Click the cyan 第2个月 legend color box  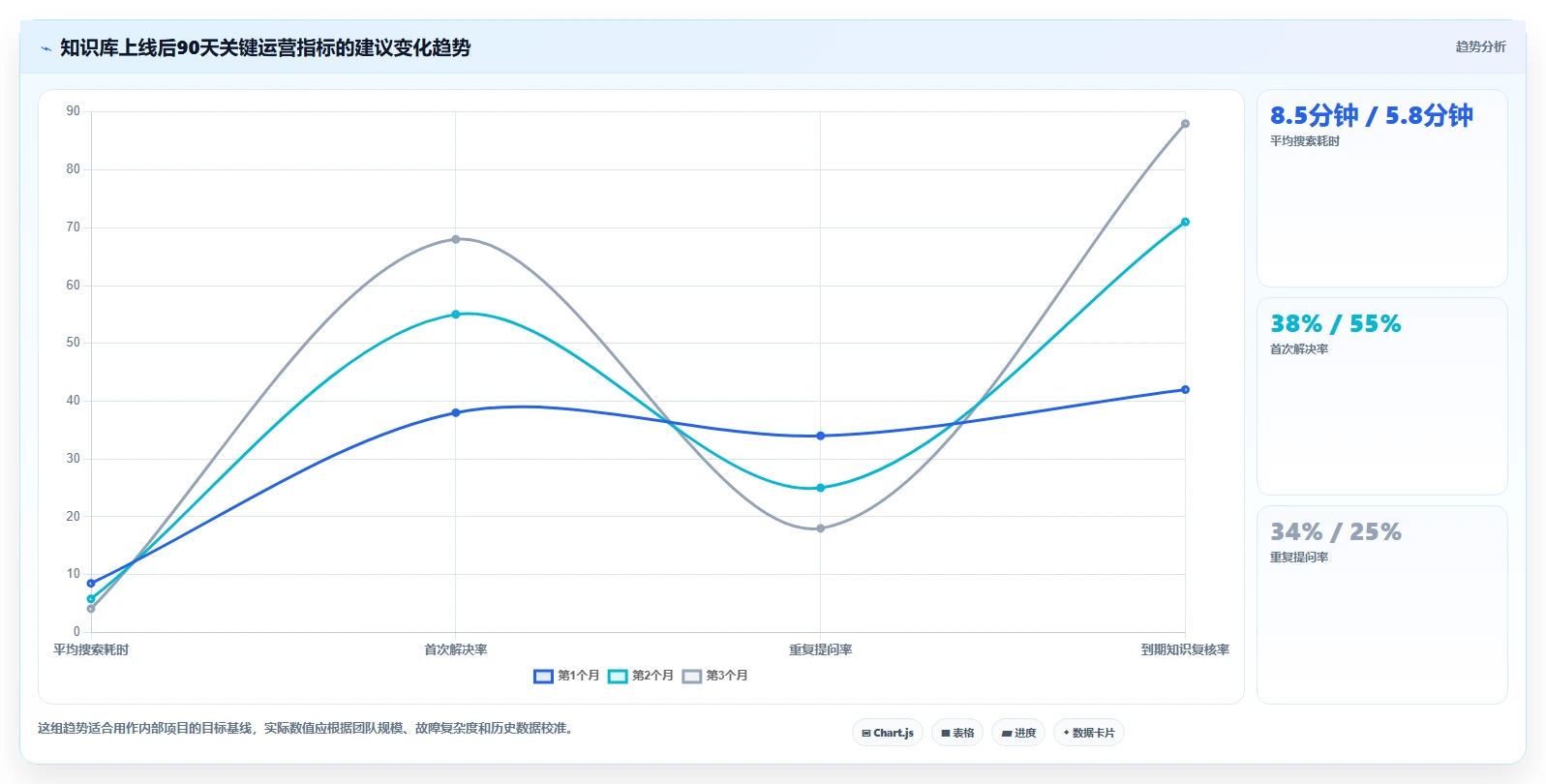point(618,677)
